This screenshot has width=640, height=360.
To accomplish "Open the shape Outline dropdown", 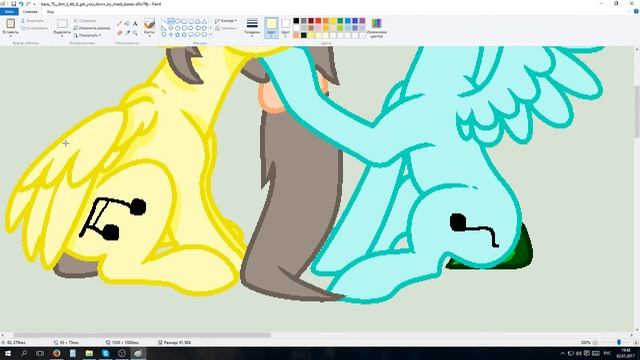I will 226,21.
